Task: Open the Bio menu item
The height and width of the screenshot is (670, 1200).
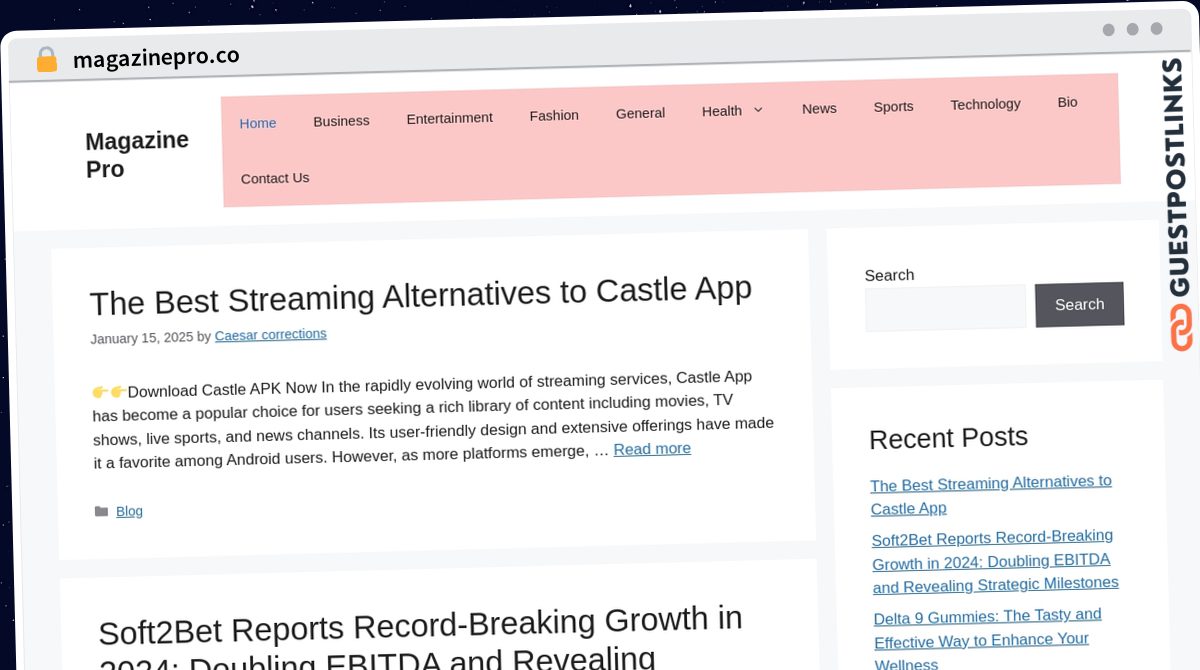Action: point(1067,102)
